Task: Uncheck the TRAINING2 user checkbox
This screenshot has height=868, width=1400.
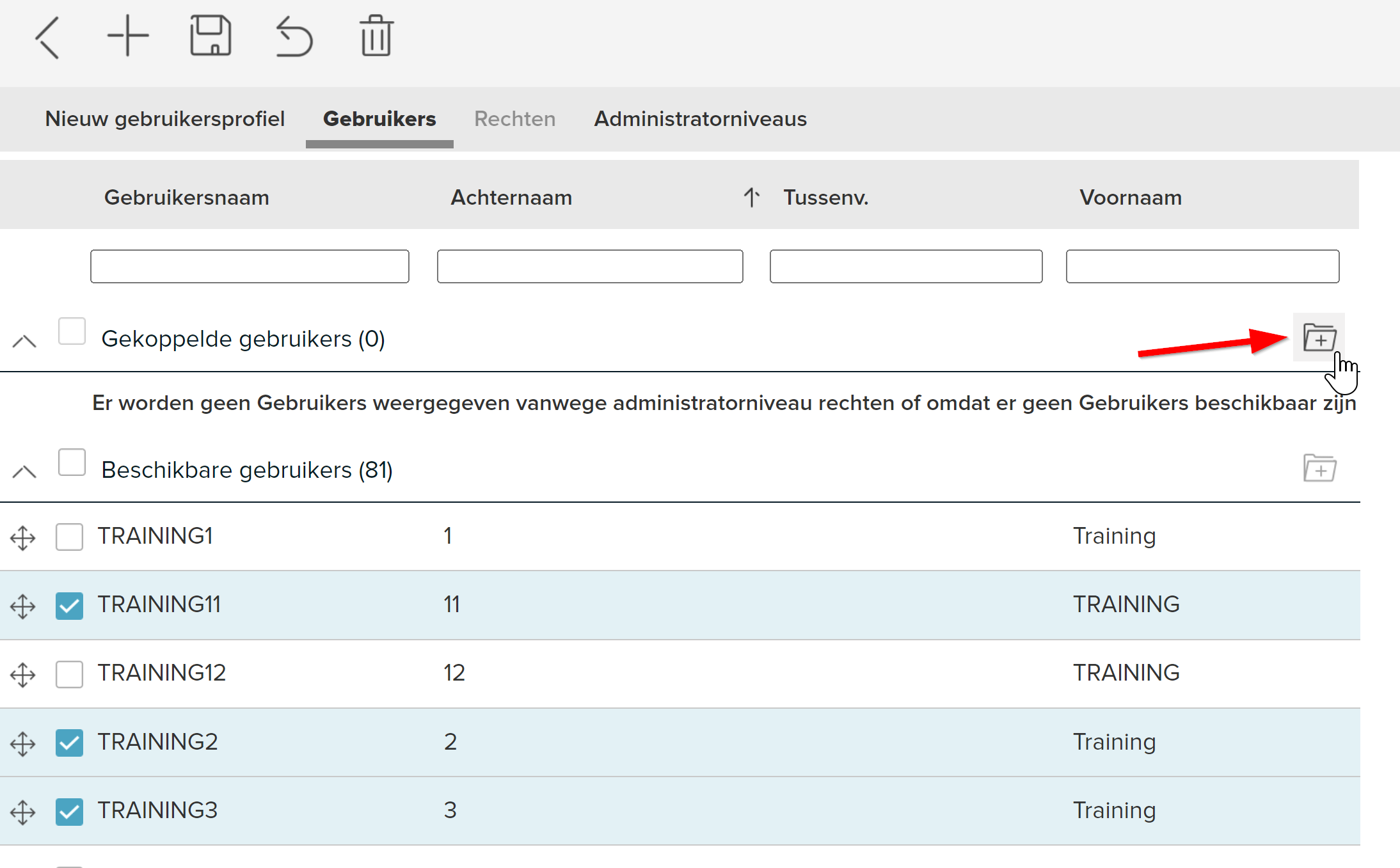Action: click(x=69, y=743)
